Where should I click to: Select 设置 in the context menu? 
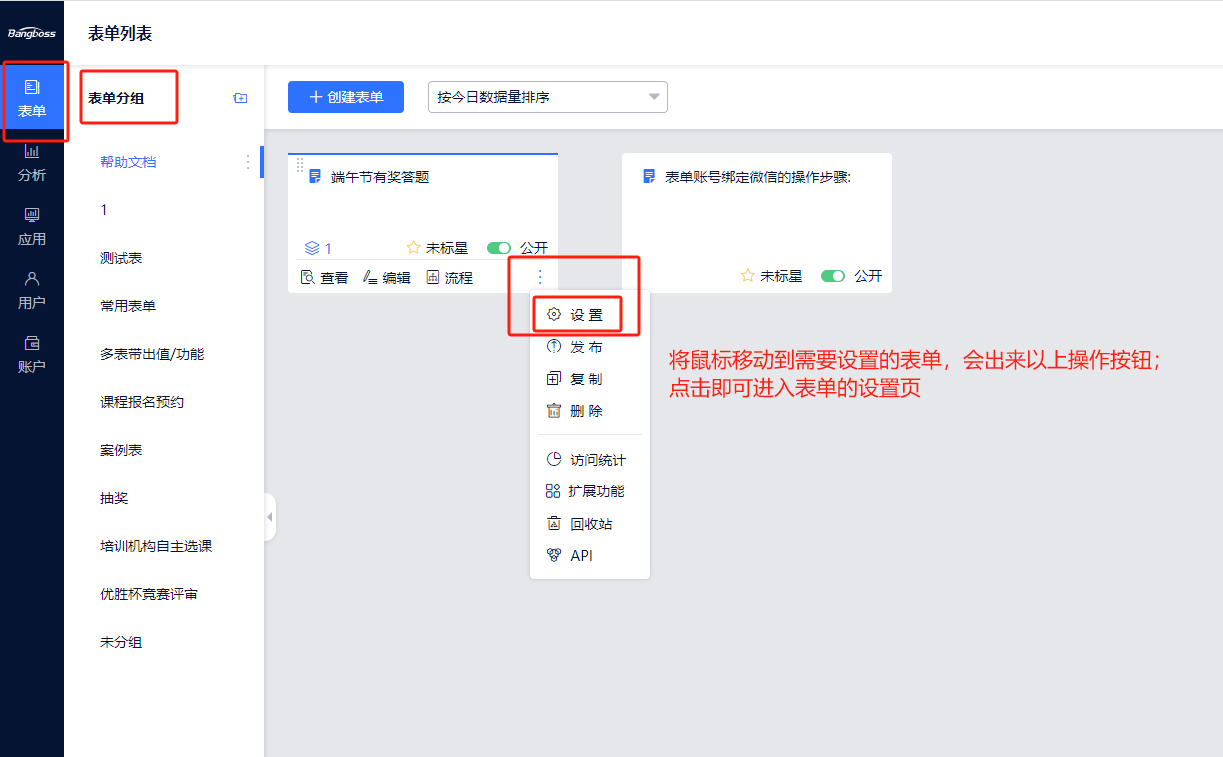[576, 315]
